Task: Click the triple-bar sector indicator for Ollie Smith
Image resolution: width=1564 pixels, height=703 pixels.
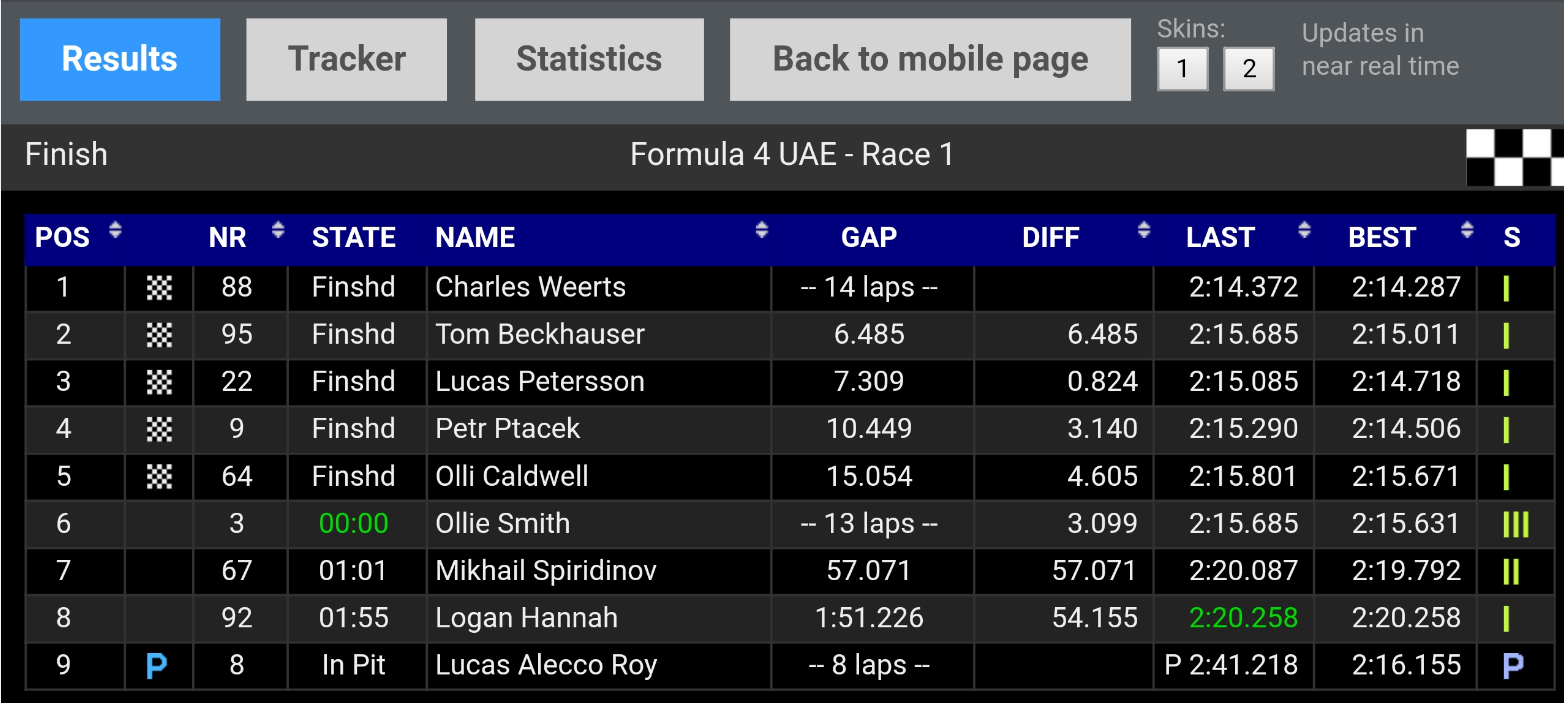Action: pos(1515,524)
